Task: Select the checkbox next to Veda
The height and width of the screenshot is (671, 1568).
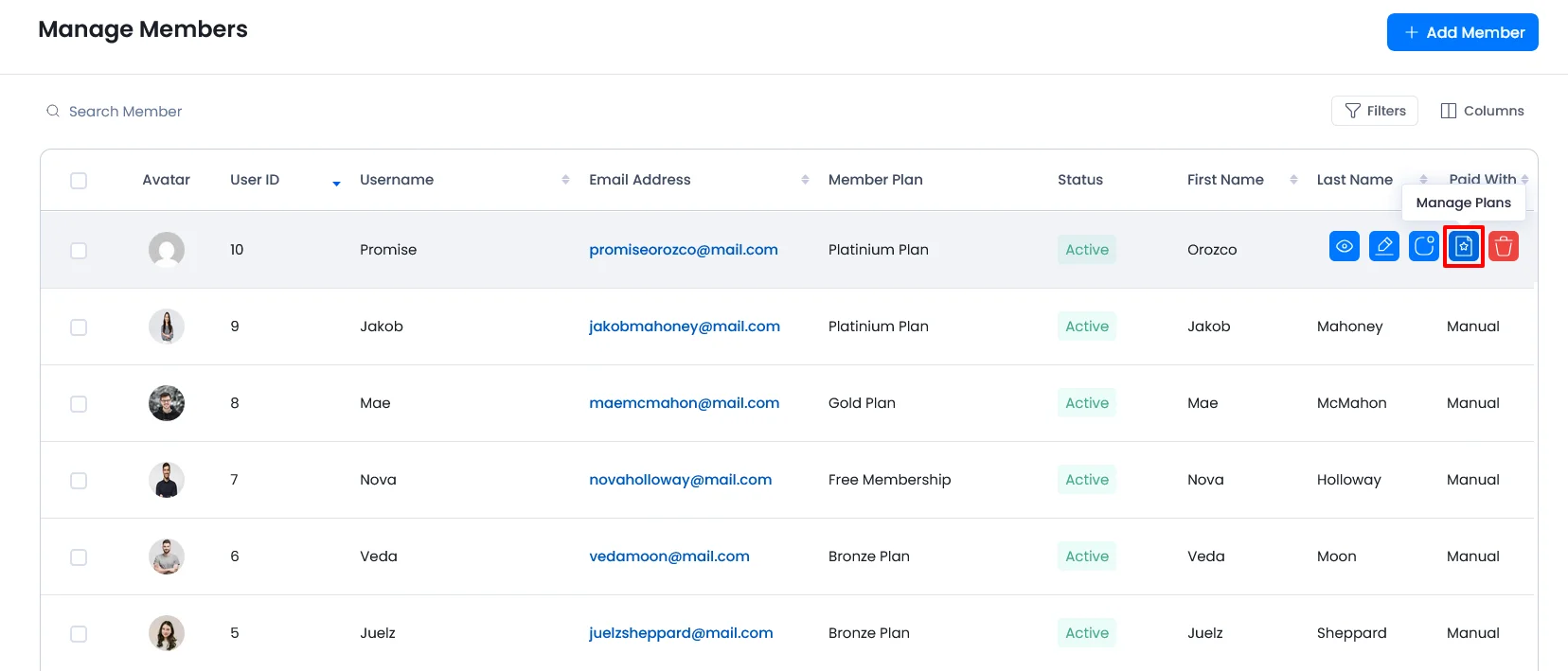Action: click(79, 557)
